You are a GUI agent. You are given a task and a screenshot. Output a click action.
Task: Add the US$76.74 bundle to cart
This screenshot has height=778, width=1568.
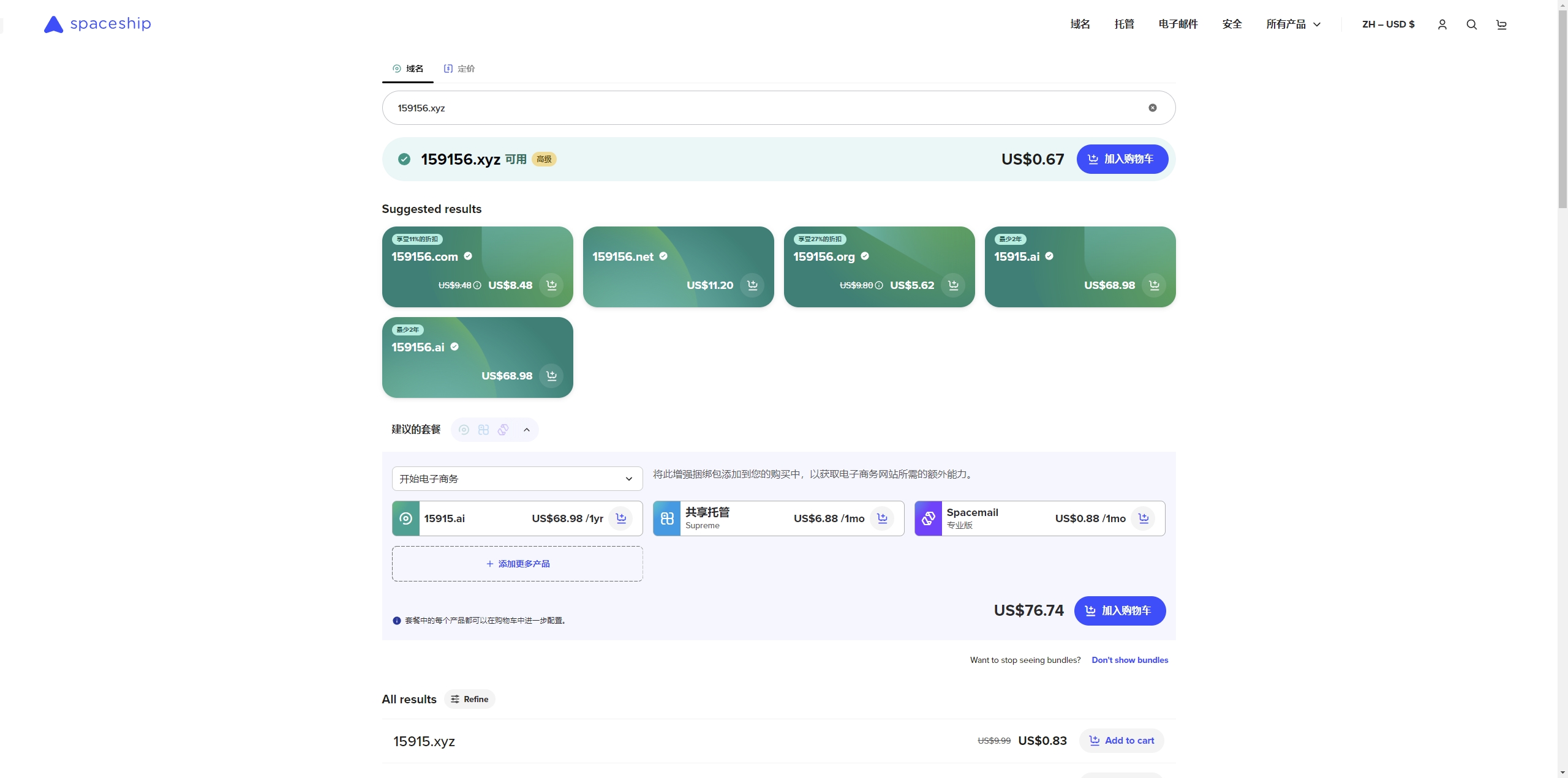pyautogui.click(x=1120, y=611)
